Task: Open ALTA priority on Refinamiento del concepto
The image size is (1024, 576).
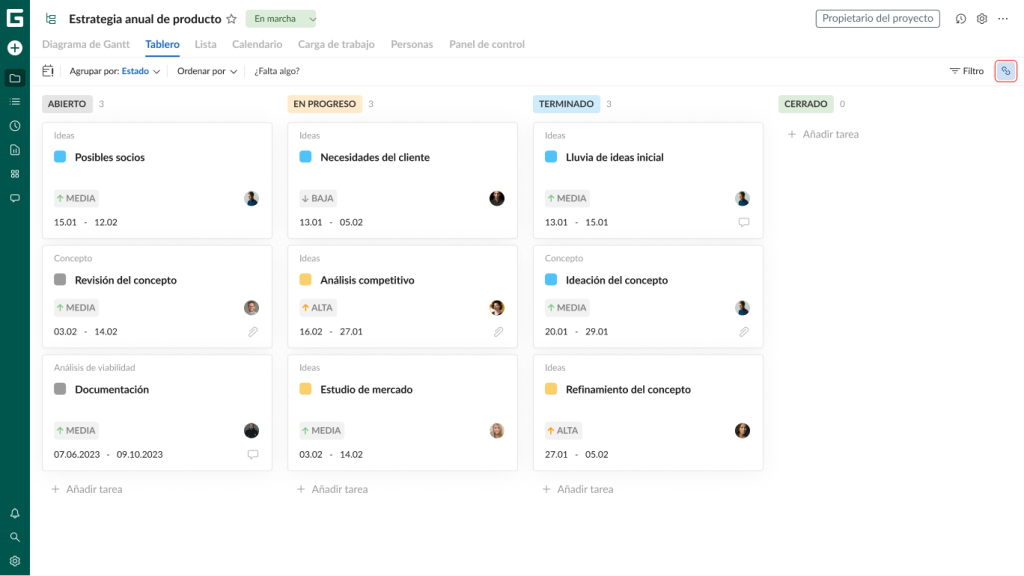Action: point(563,430)
